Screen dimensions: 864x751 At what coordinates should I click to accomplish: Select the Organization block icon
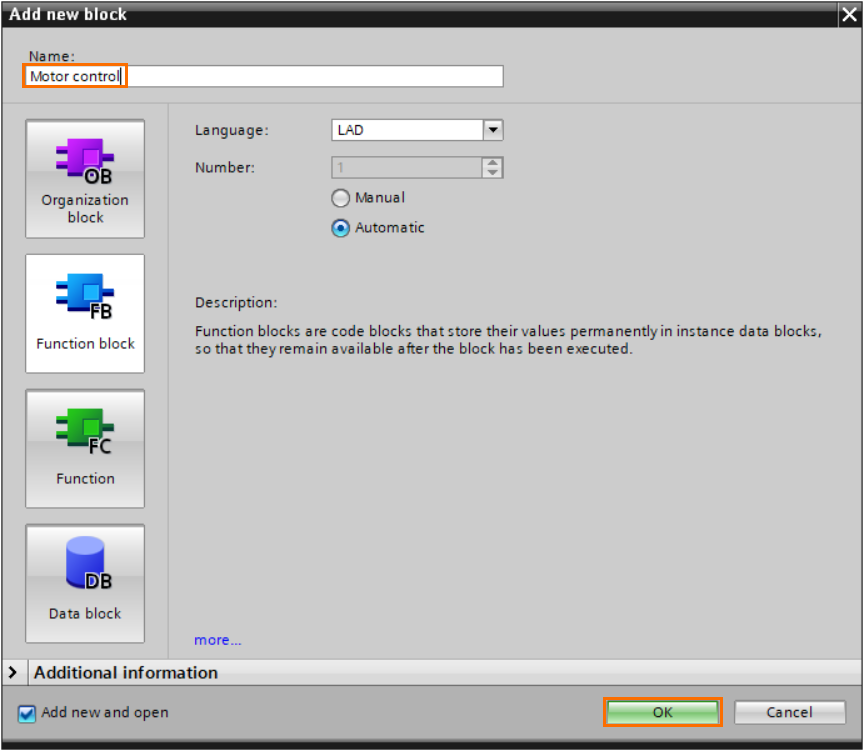click(85, 179)
